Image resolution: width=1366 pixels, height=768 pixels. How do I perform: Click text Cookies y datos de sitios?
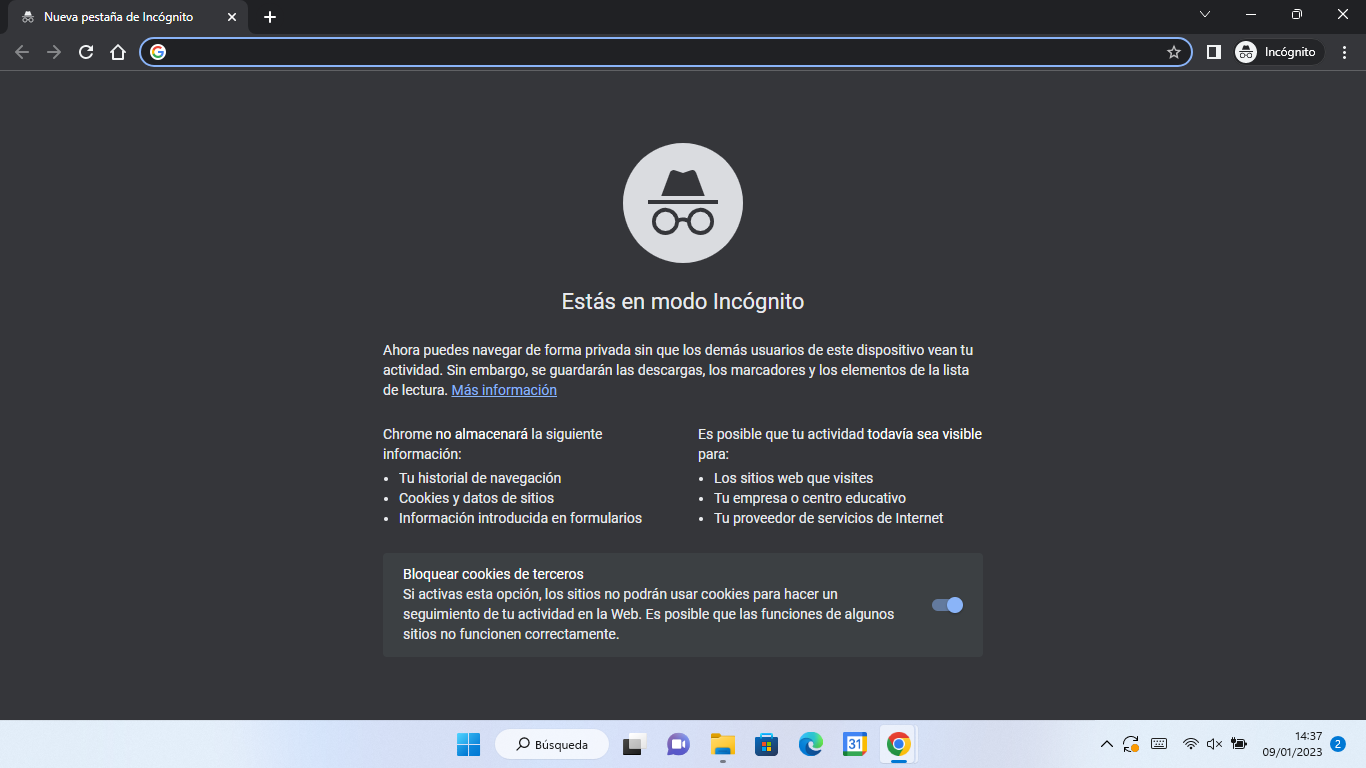[x=476, y=498]
